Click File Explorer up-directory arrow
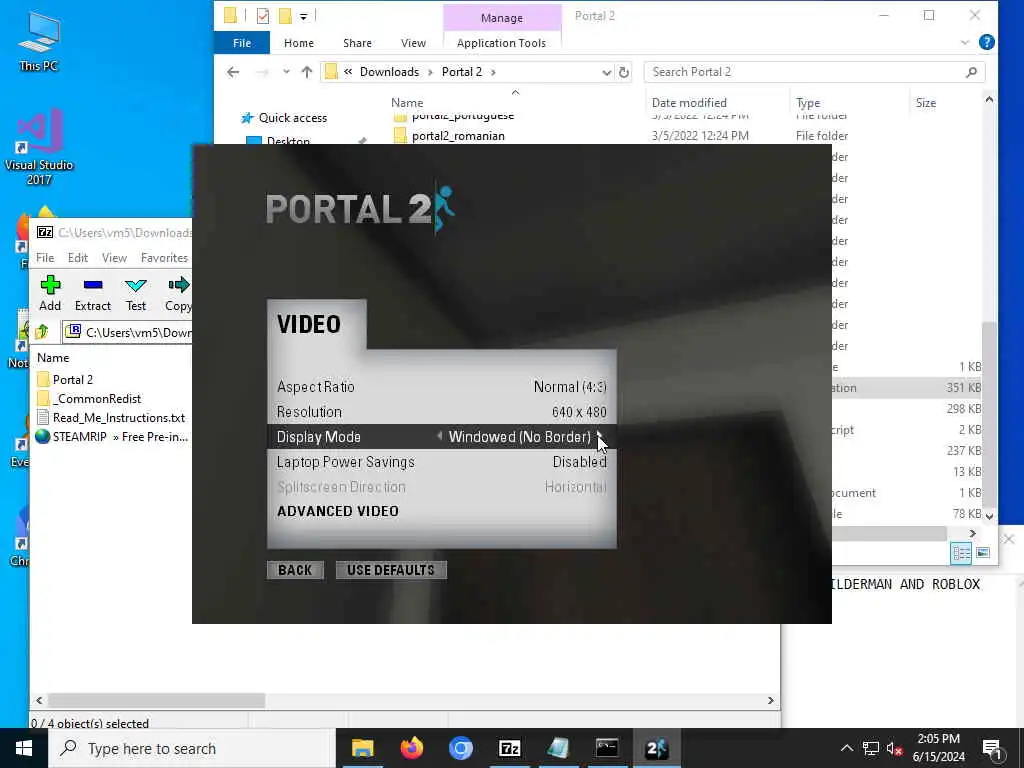1024x768 pixels. point(307,72)
